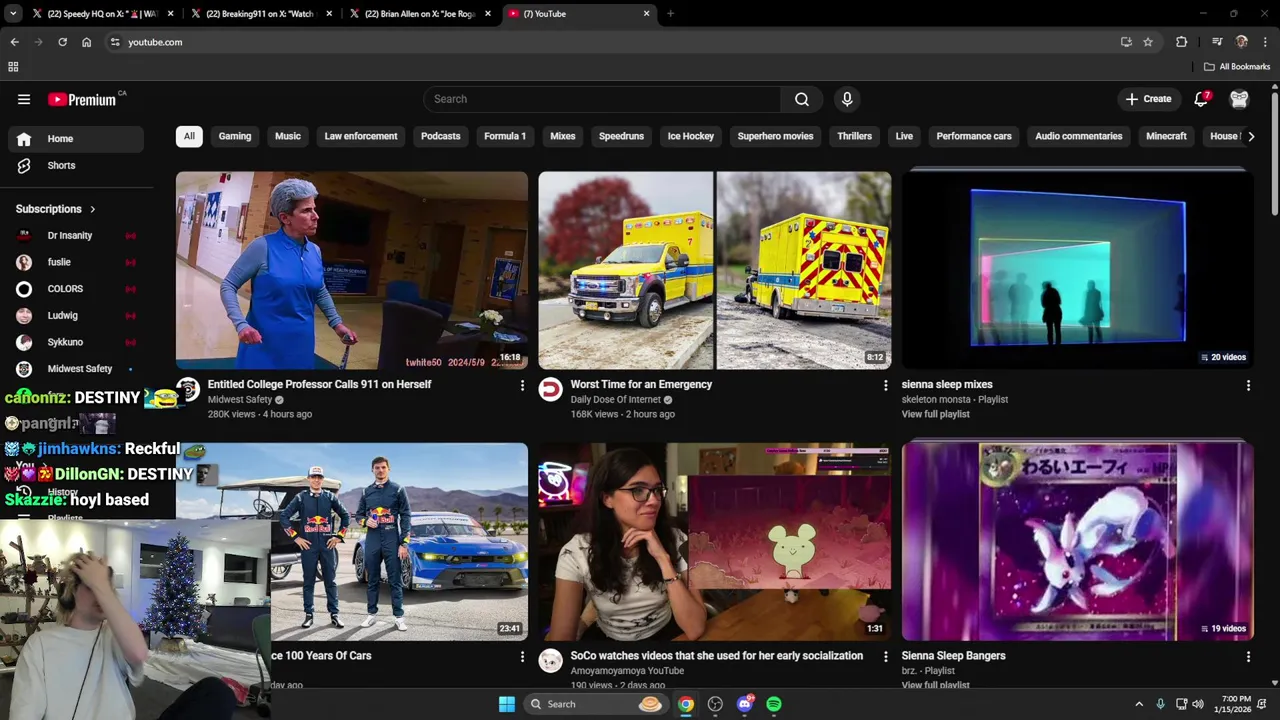
Task: Select the Thrillers filter chip
Action: pos(855,136)
